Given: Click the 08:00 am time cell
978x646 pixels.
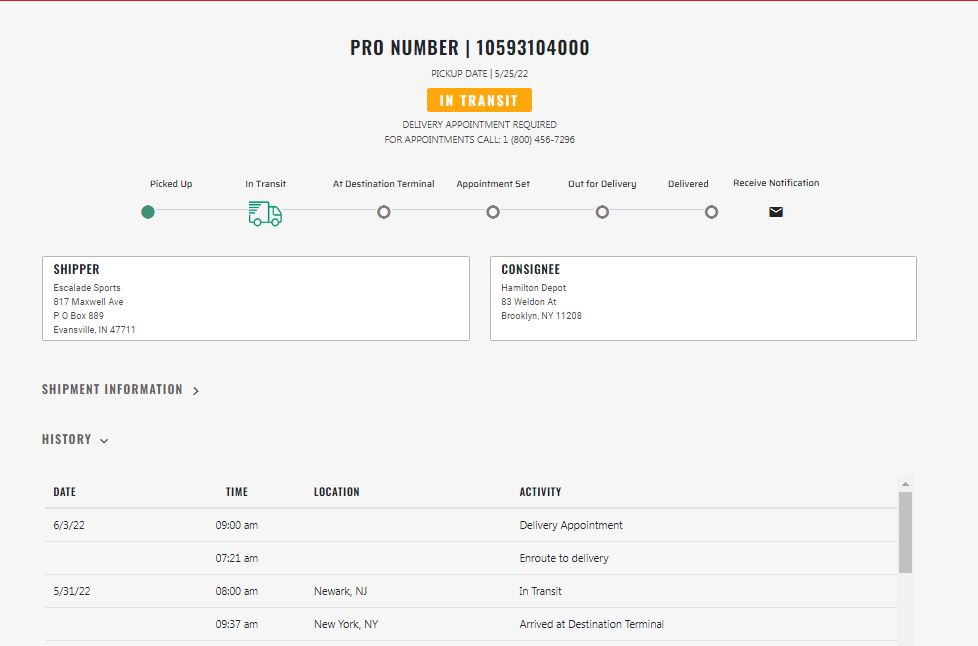Looking at the screenshot, I should [x=236, y=591].
